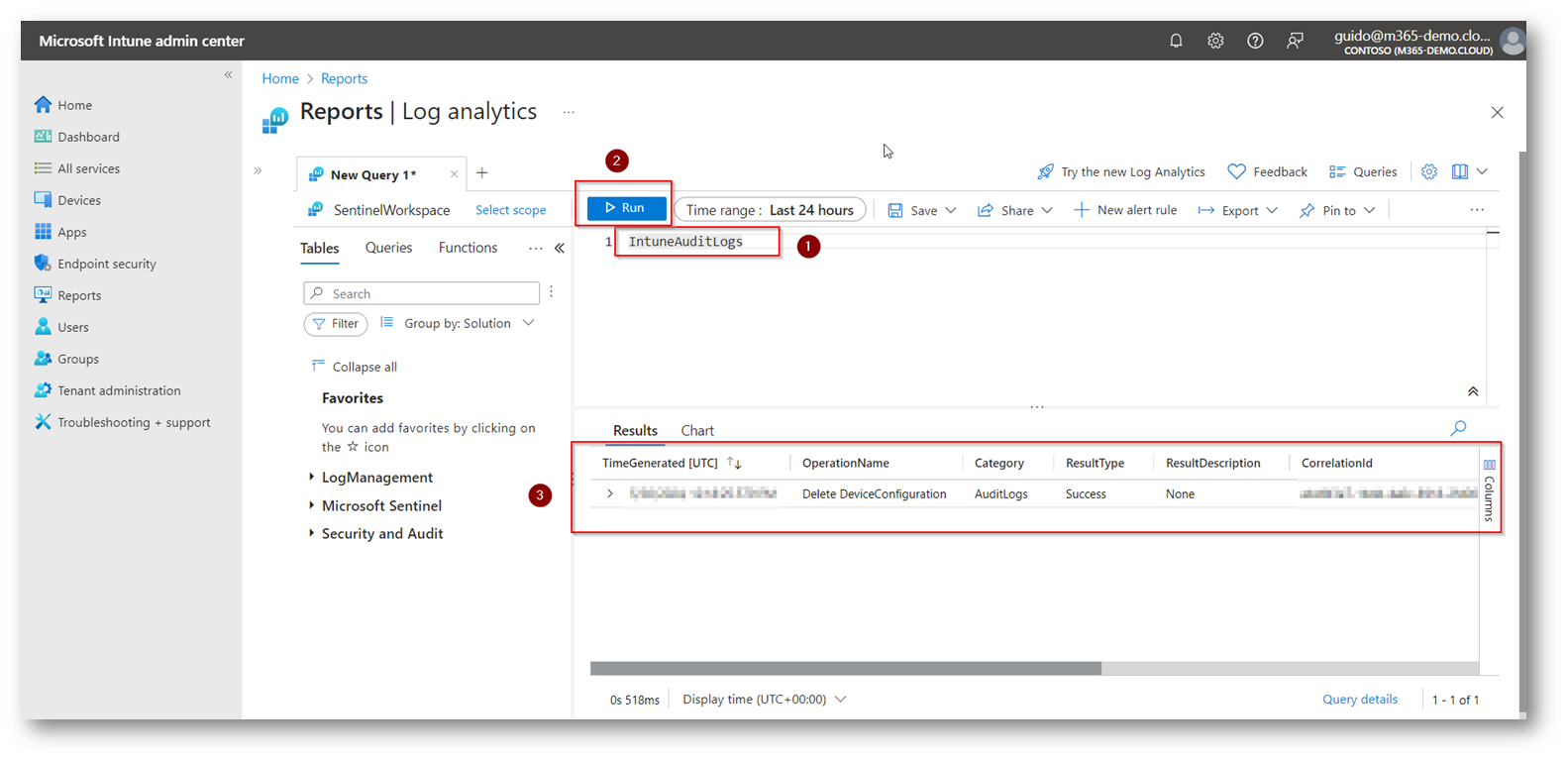Expand the collapsed panel double chevron
Image resolution: width=1568 pixels, height=761 pixels.
[x=258, y=170]
